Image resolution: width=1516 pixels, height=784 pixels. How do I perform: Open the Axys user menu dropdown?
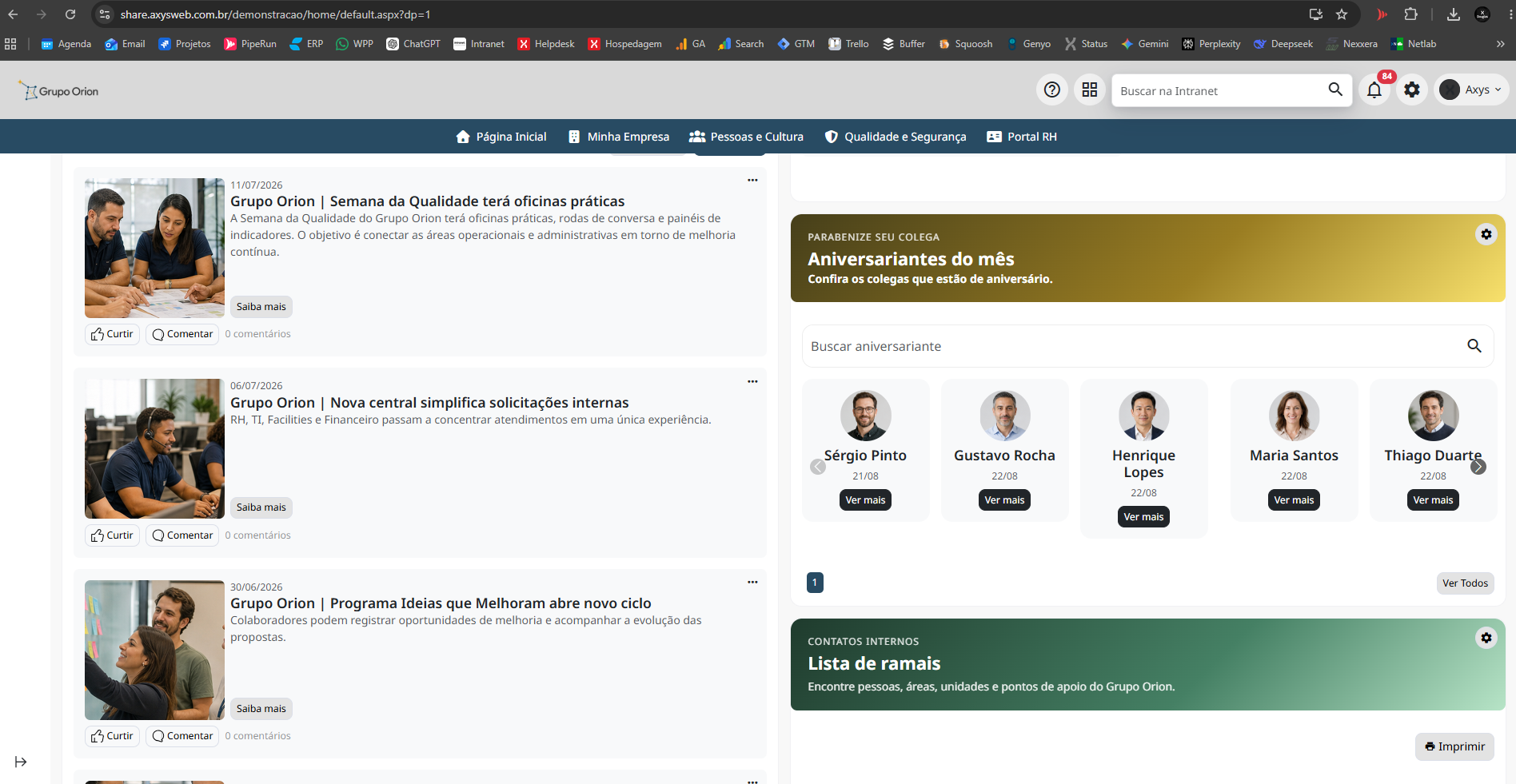tap(1472, 90)
